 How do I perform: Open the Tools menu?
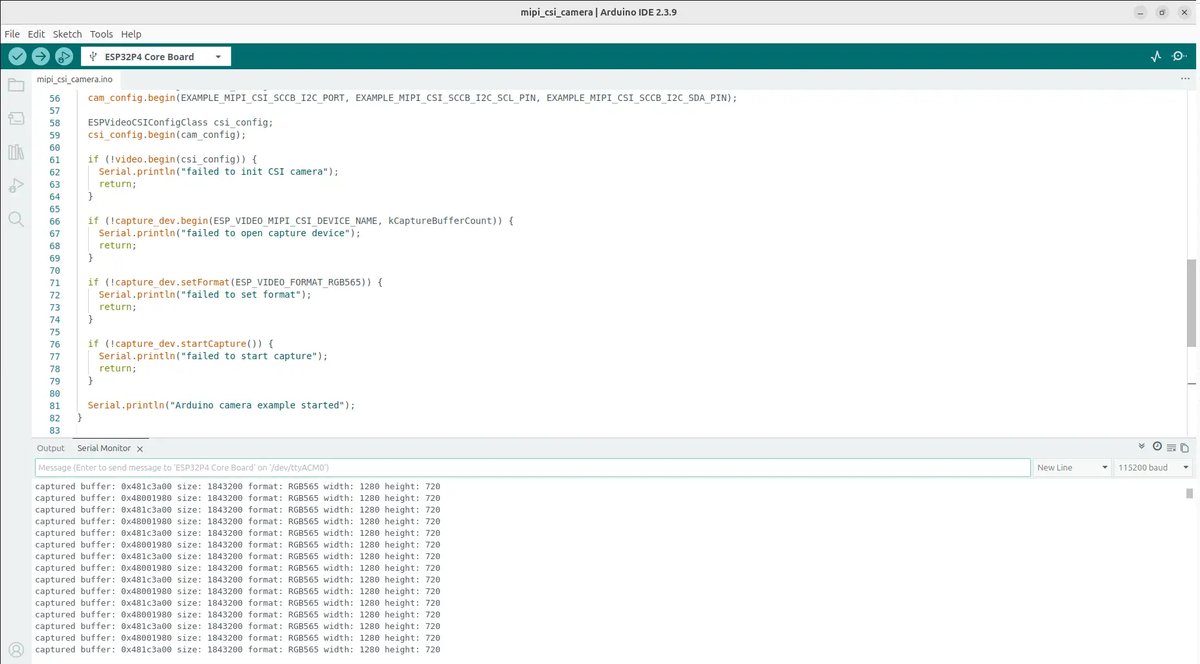point(101,34)
